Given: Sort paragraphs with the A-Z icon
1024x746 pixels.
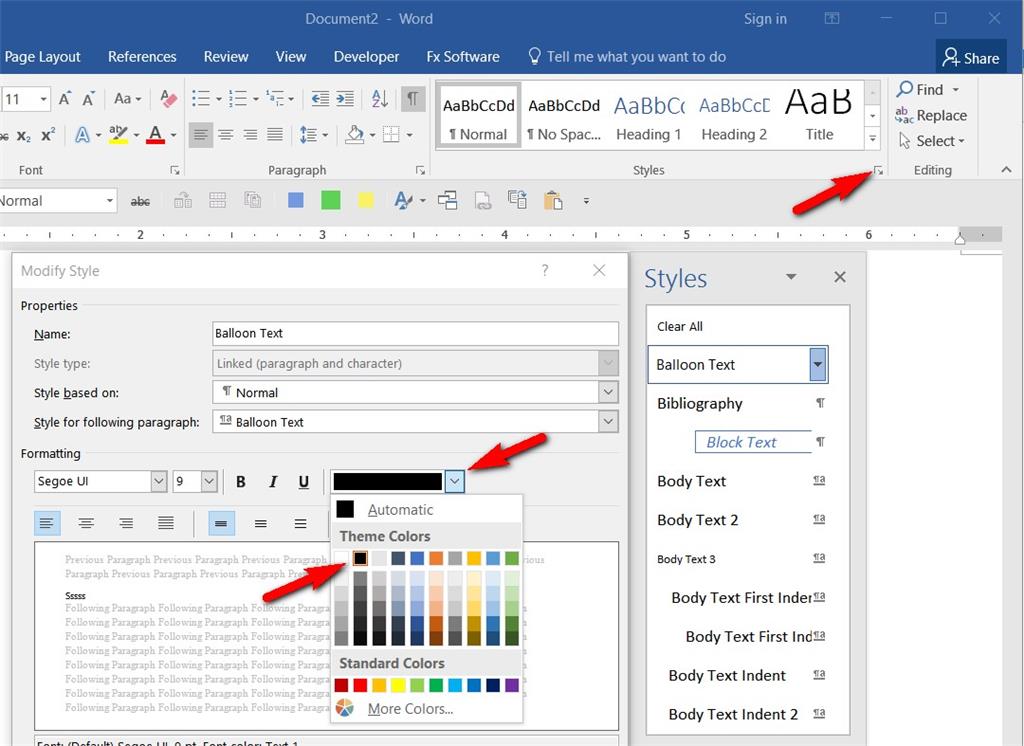Looking at the screenshot, I should tap(379, 99).
